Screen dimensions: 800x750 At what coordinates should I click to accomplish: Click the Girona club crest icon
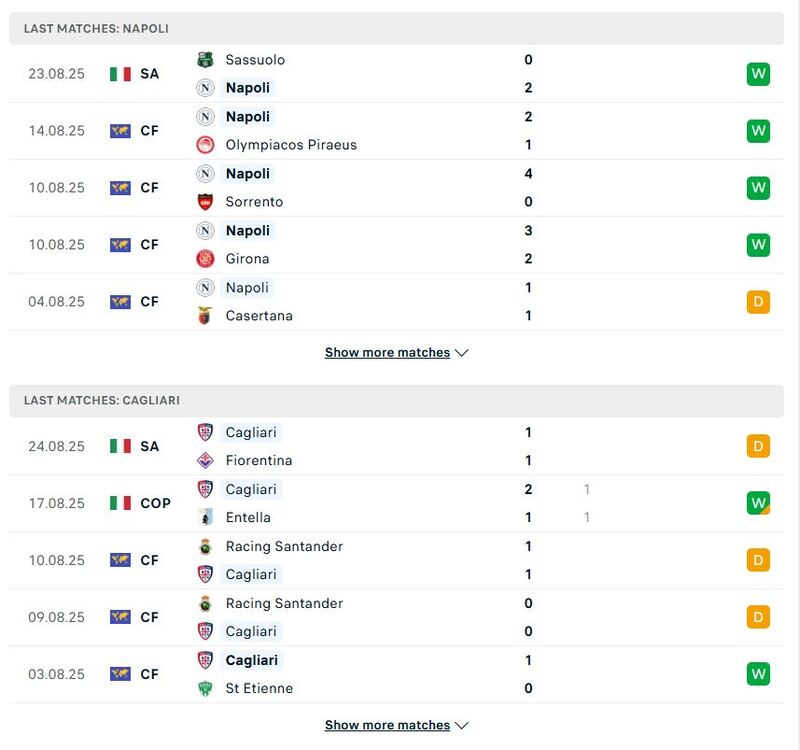point(205,259)
